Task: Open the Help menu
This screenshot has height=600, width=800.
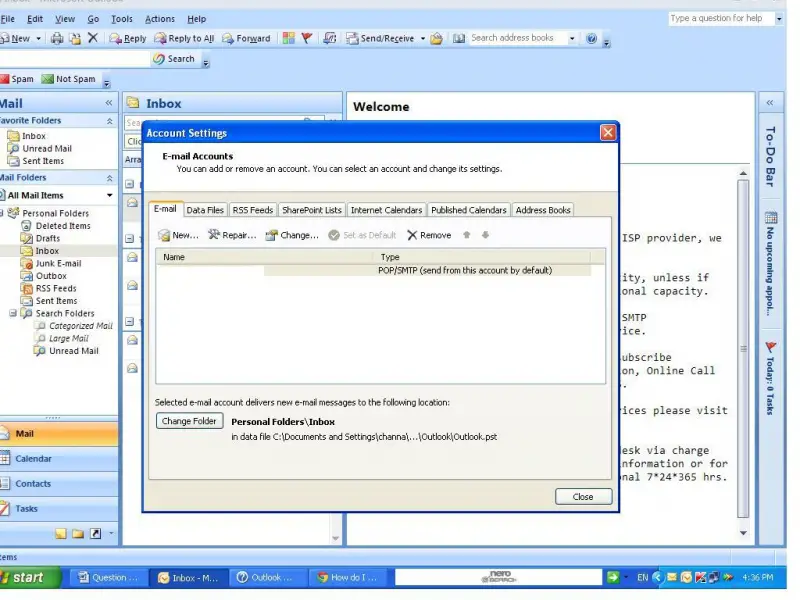Action: [196, 19]
